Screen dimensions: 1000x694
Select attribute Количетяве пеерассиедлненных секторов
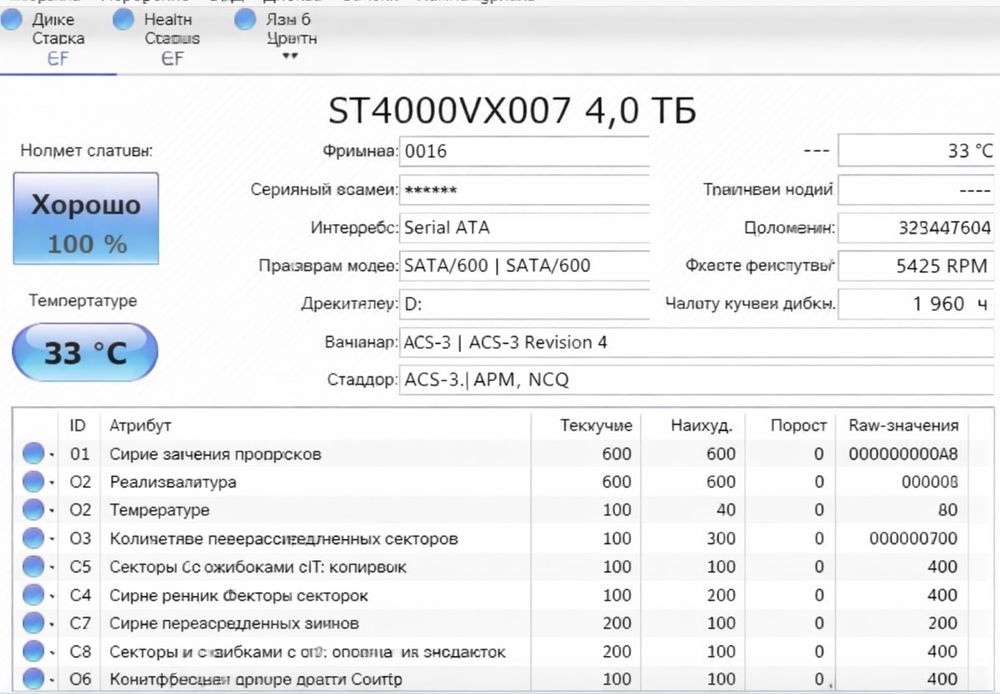tap(284, 539)
